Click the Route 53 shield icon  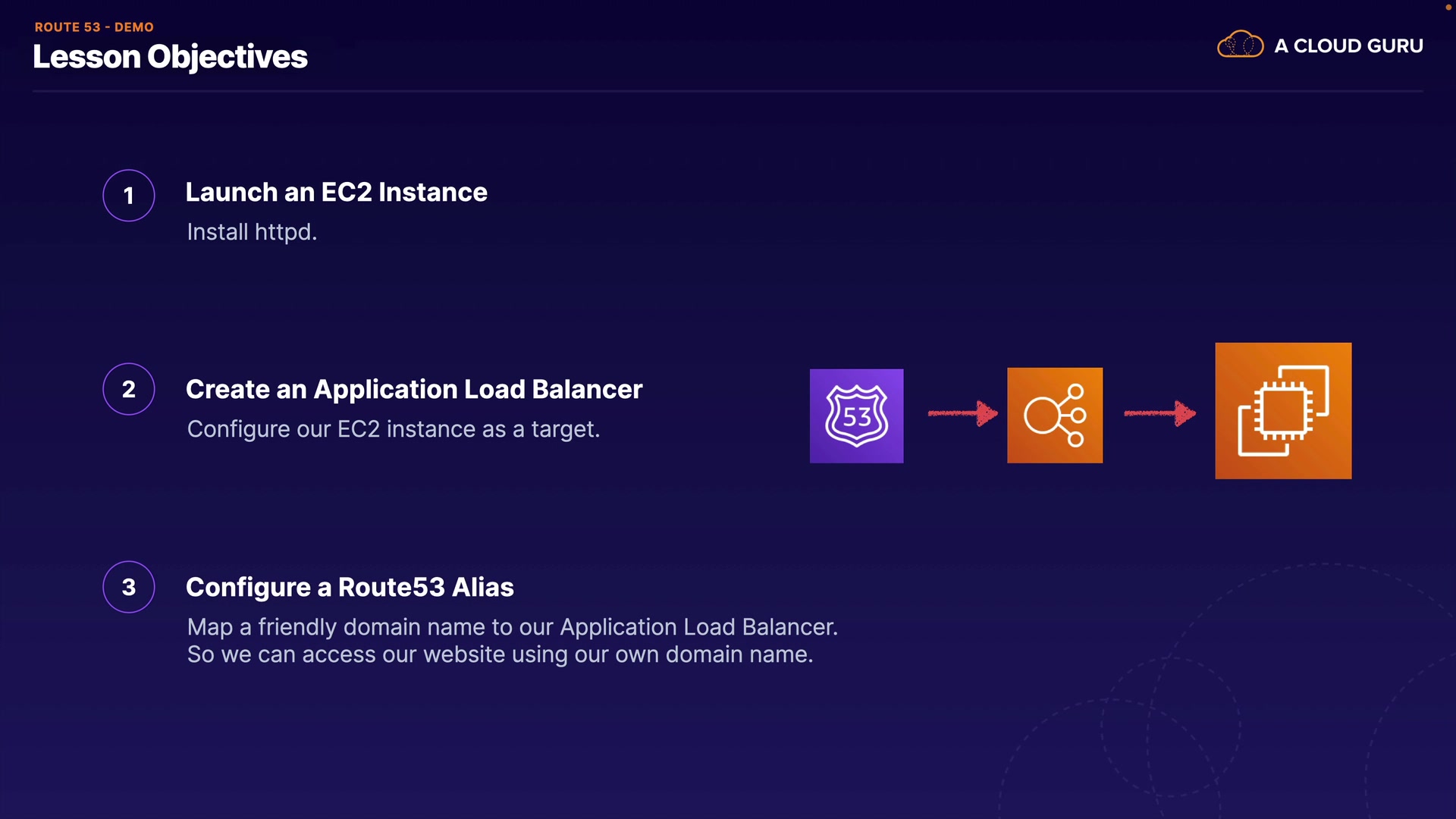tap(856, 416)
